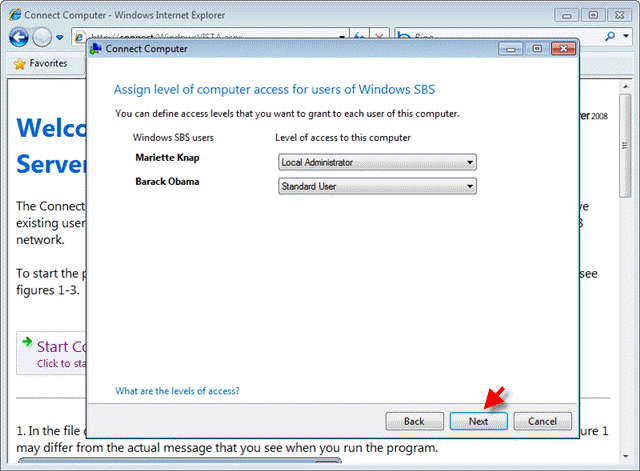This screenshot has height=471, width=640.
Task: Close the Internet Explorer window
Action: coord(620,16)
